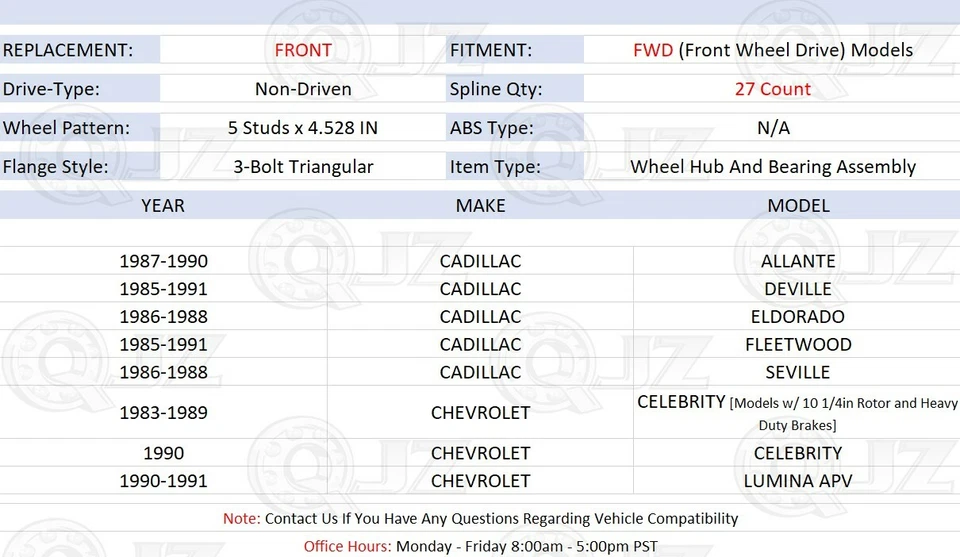Select the ELDORADO model cell
This screenshot has width=960, height=557.
click(x=798, y=317)
